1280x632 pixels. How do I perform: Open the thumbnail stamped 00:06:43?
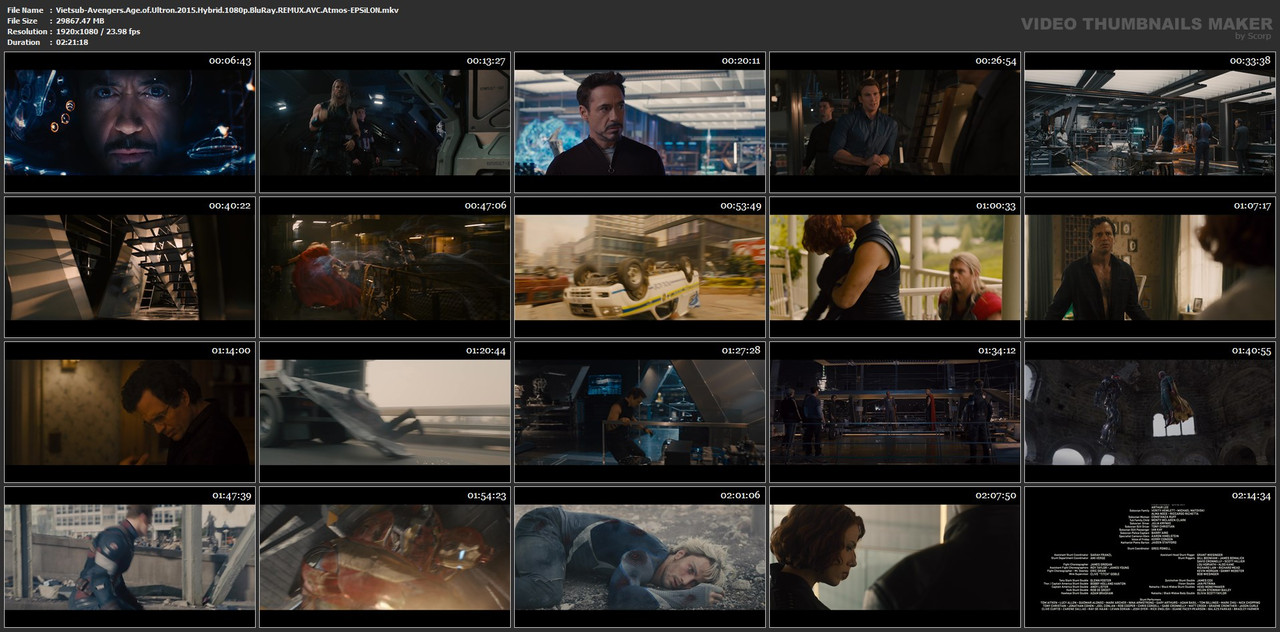(130, 122)
